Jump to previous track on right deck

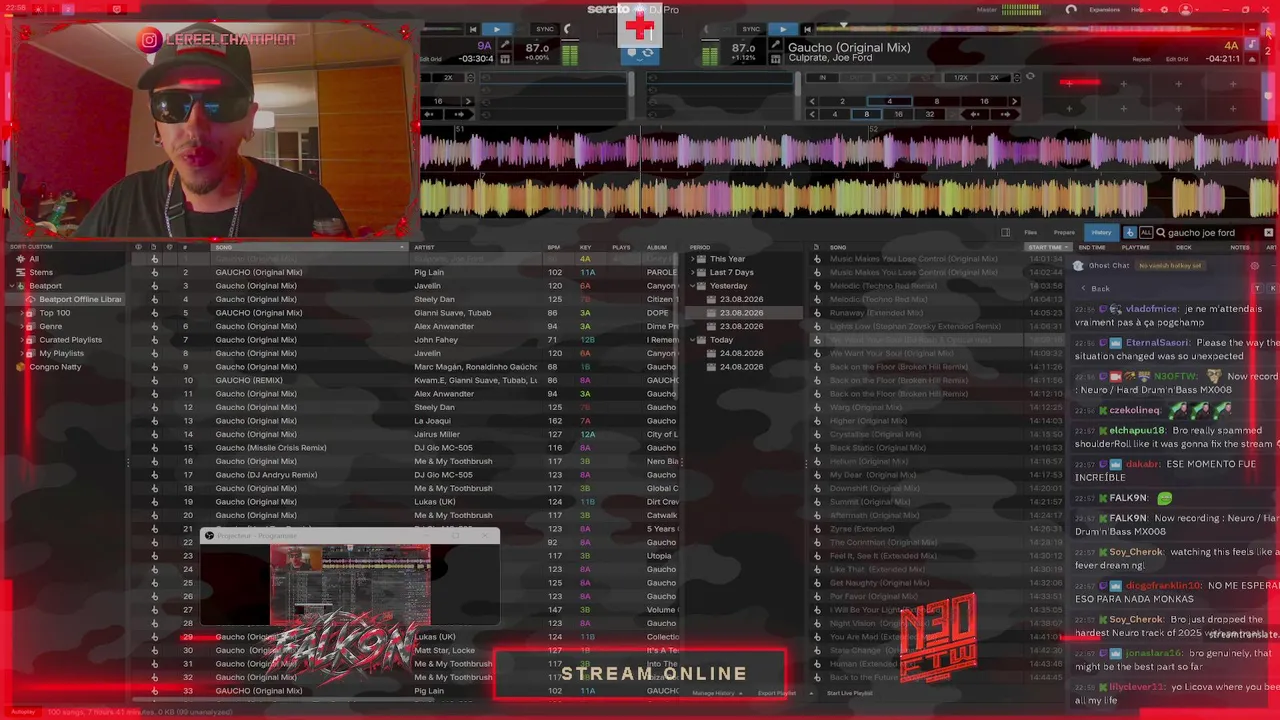[x=808, y=29]
